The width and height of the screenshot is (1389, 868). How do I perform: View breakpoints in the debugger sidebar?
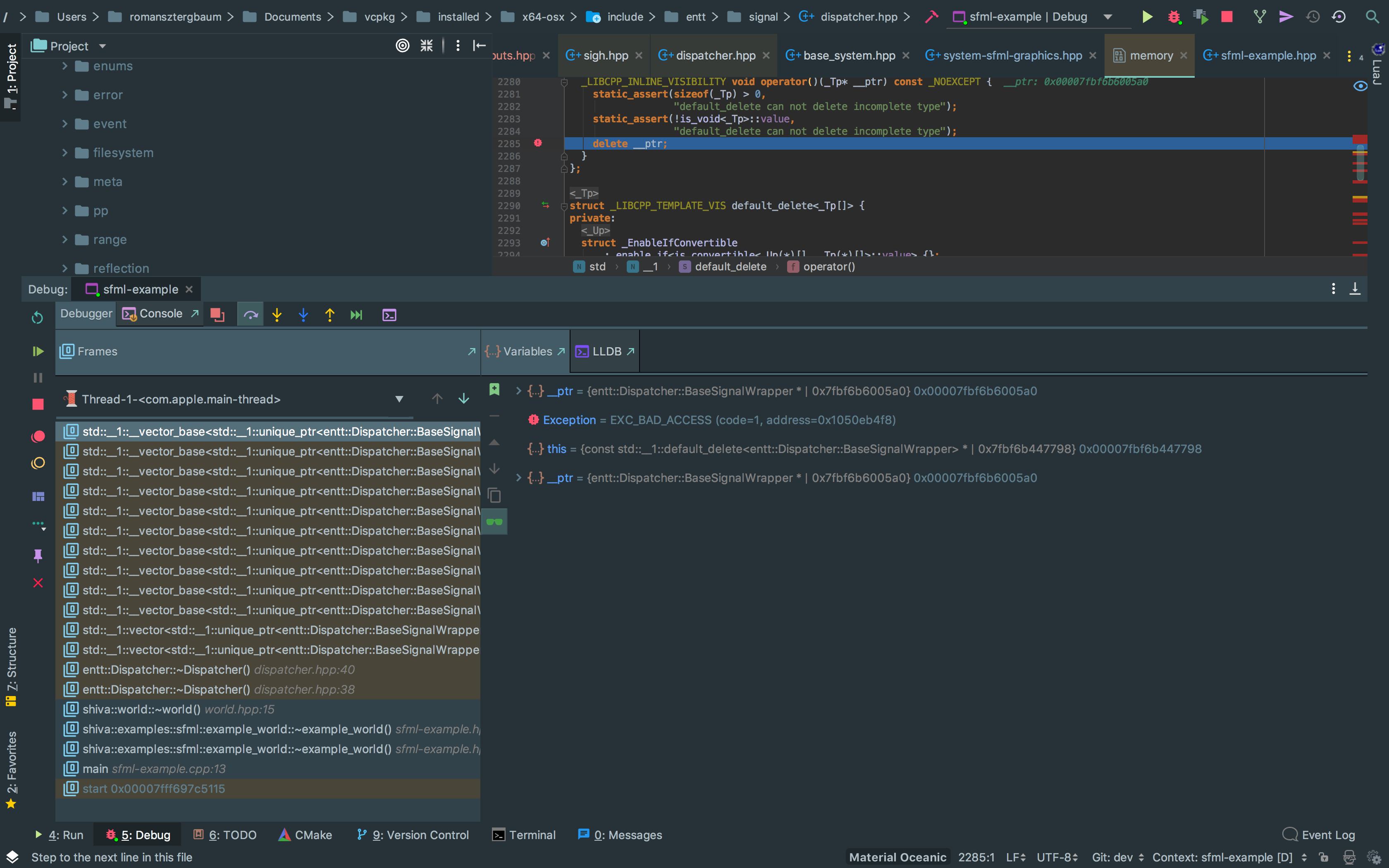click(x=38, y=436)
